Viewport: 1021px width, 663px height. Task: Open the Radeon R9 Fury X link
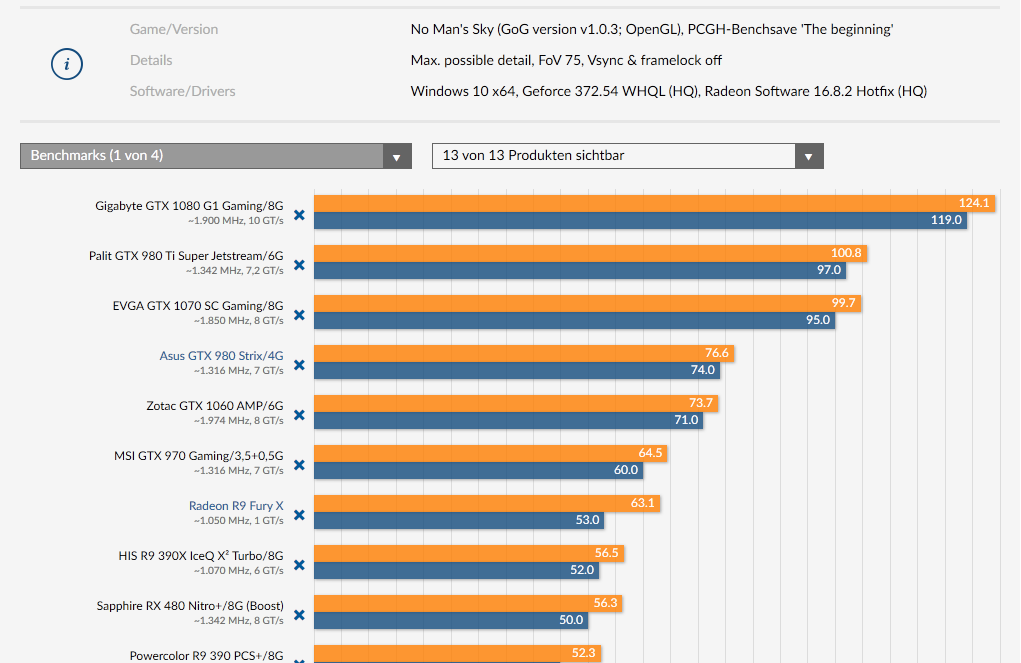coord(236,506)
